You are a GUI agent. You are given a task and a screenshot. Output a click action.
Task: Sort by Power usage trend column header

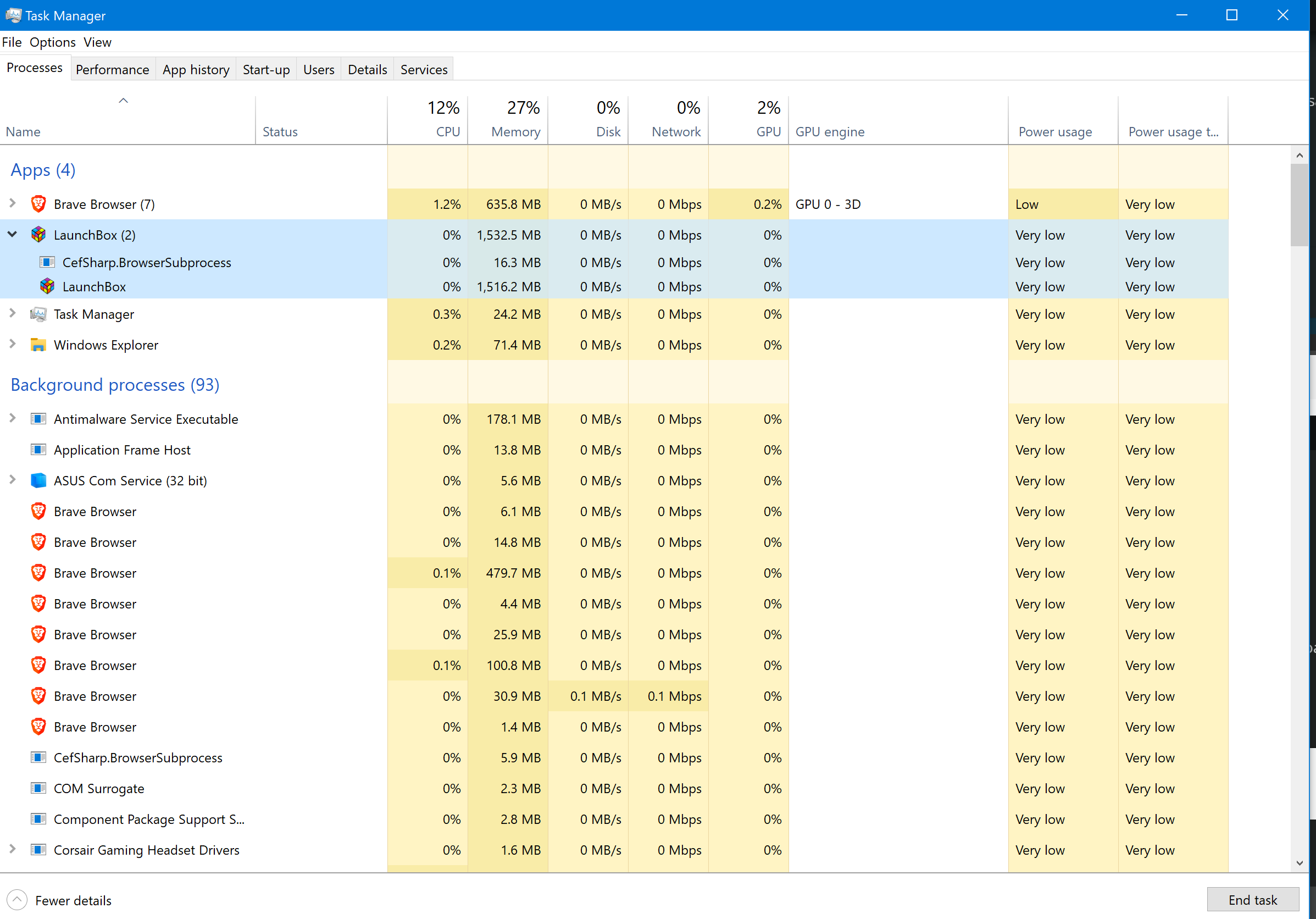point(1173,120)
